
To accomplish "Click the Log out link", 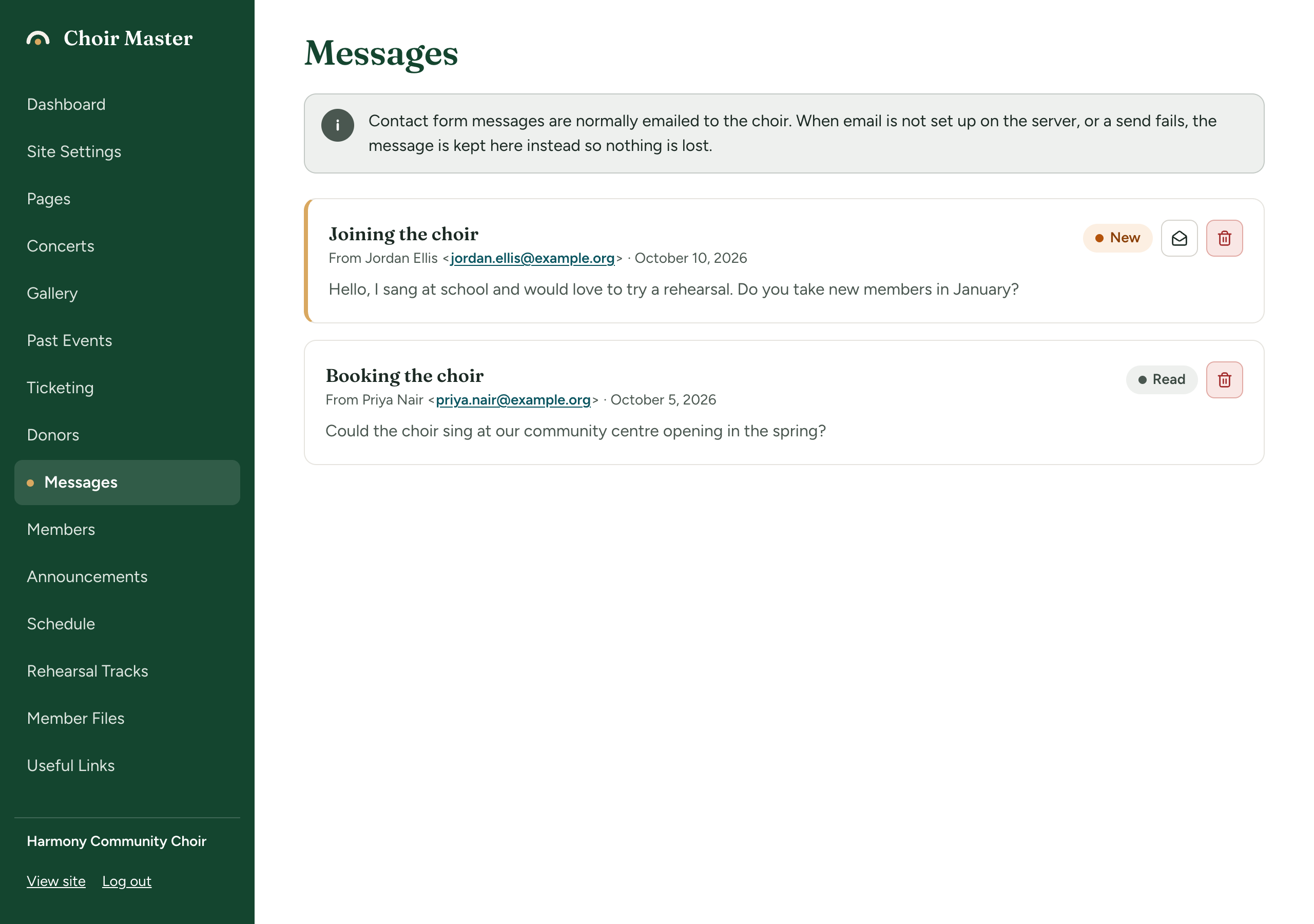I will click(x=126, y=881).
